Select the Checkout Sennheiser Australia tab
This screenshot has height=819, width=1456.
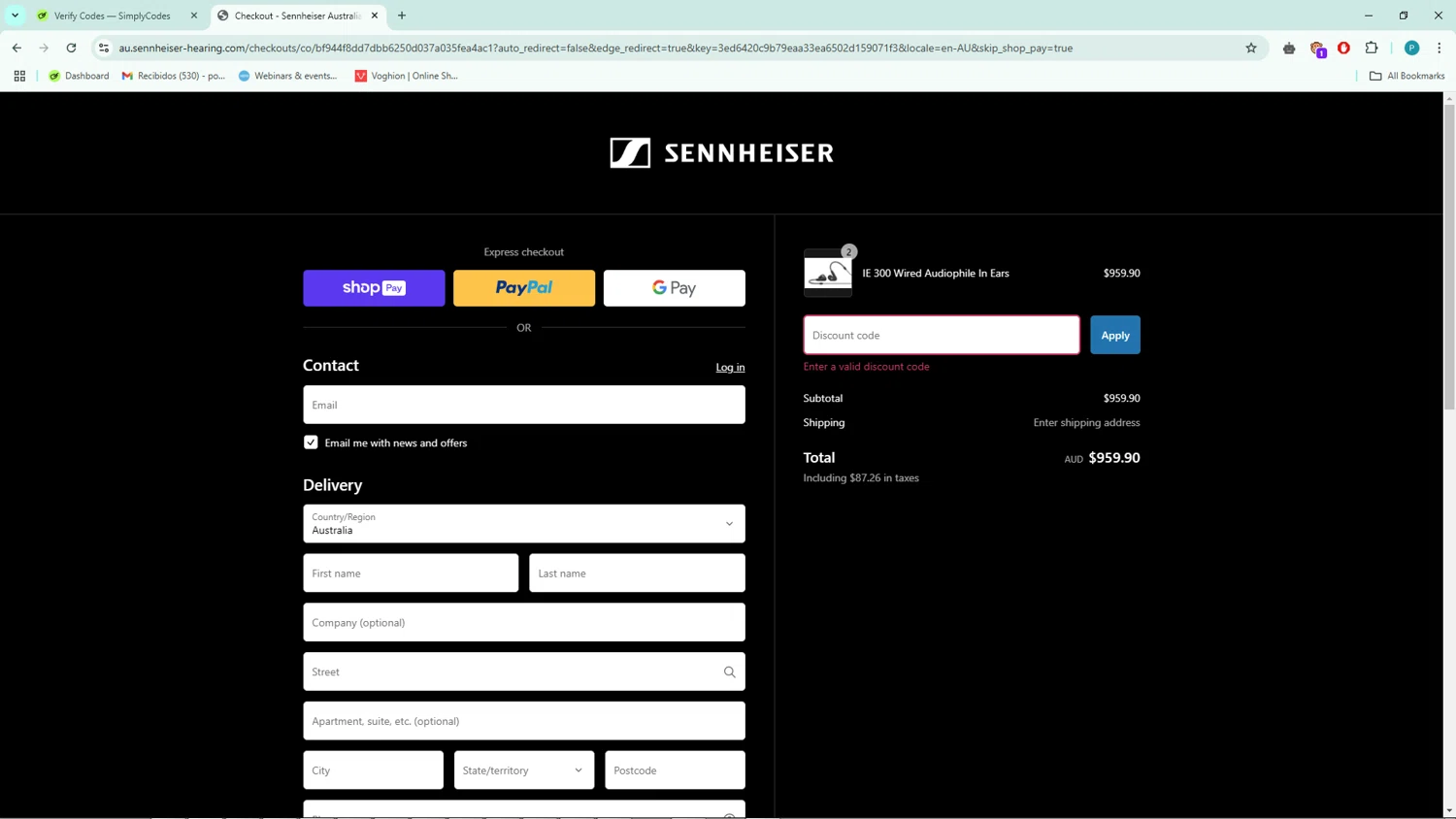coord(296,16)
